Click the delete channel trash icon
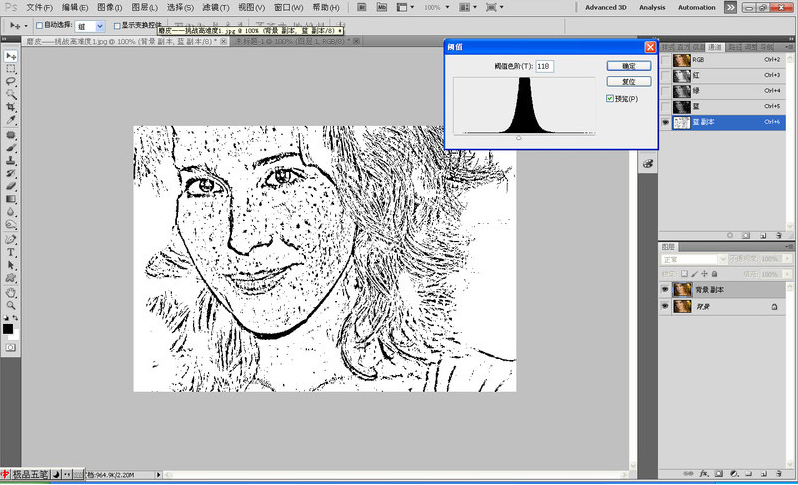 778,236
